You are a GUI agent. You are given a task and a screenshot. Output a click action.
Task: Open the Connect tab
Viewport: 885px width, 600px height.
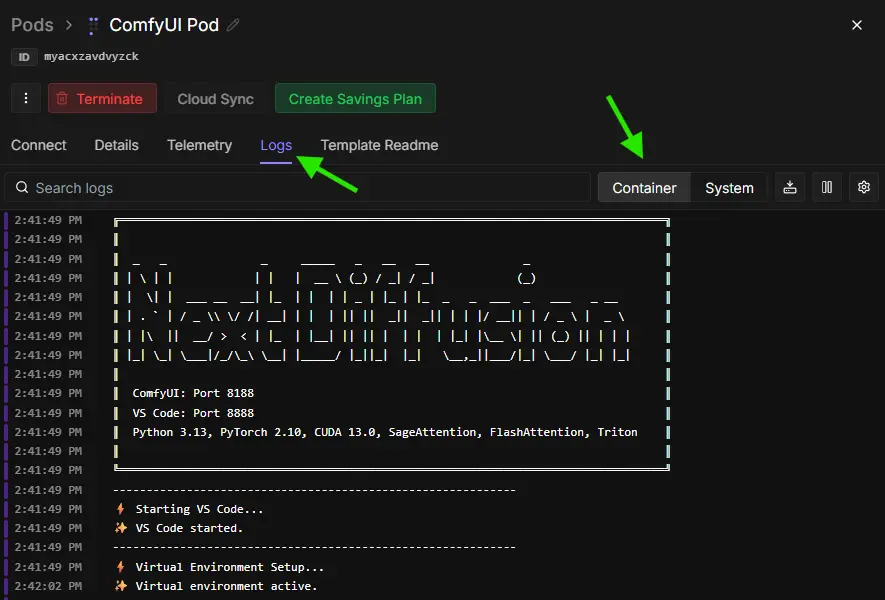pos(39,145)
